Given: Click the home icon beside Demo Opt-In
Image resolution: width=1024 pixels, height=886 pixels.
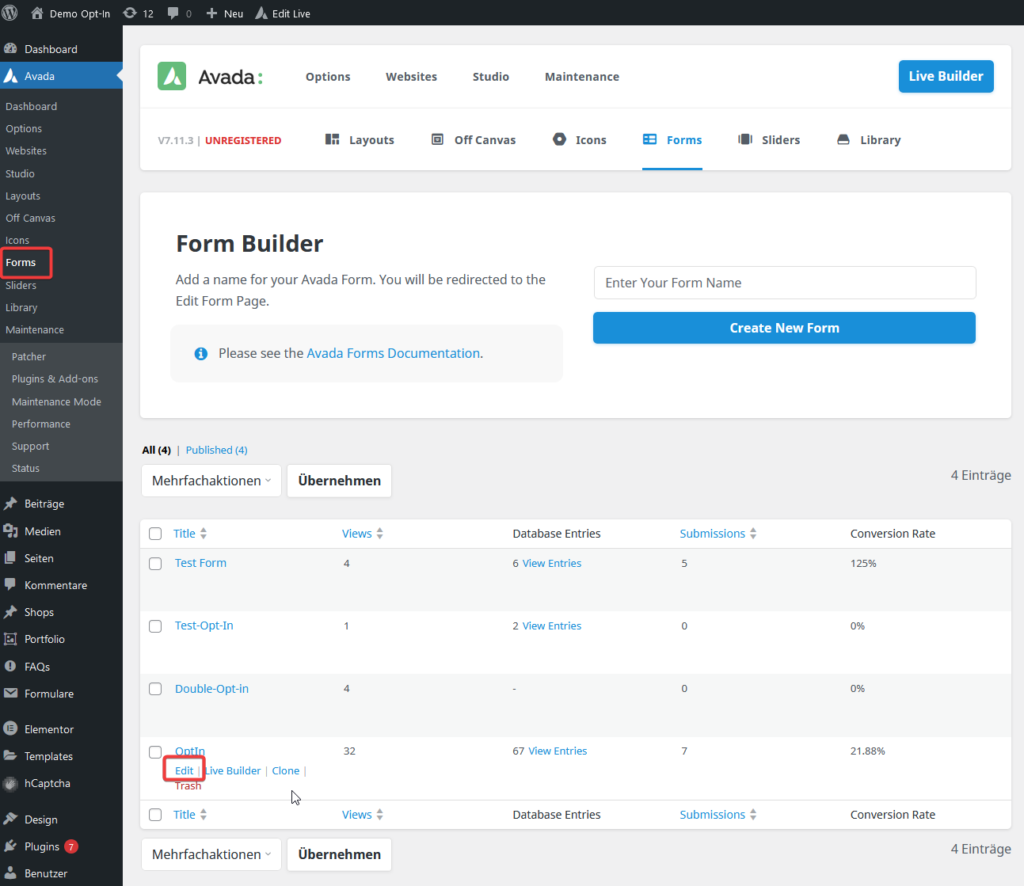Looking at the screenshot, I should coord(37,13).
